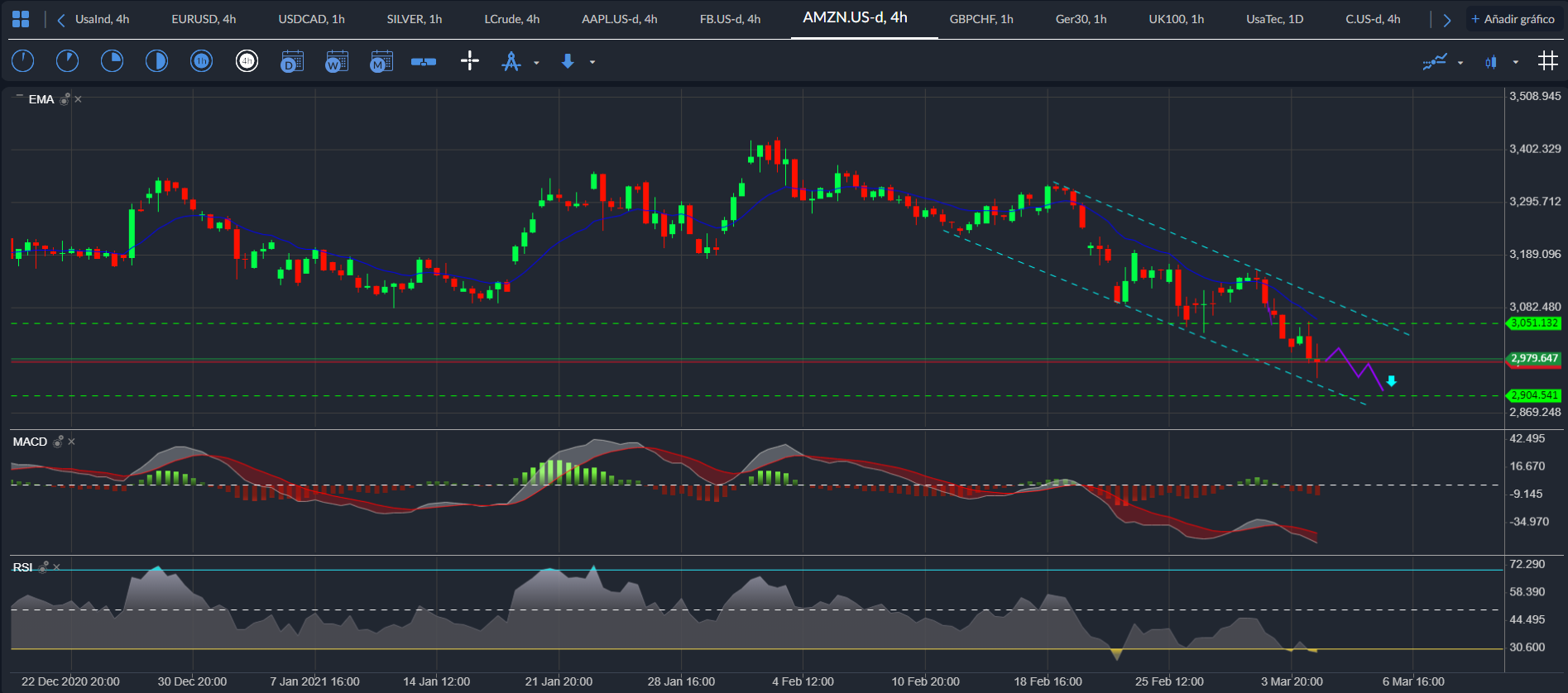Click the 3,051.132 price level label
1568x693 pixels.
coord(1534,323)
